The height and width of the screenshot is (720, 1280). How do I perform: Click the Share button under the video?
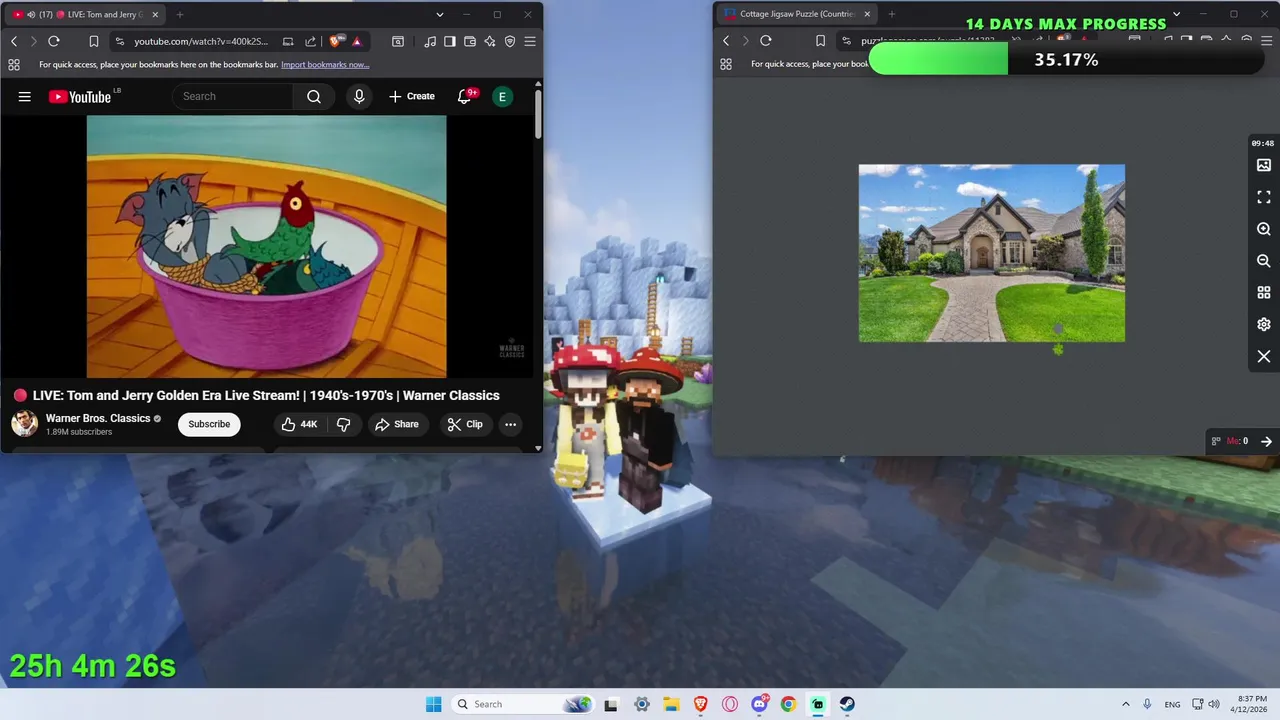(397, 424)
